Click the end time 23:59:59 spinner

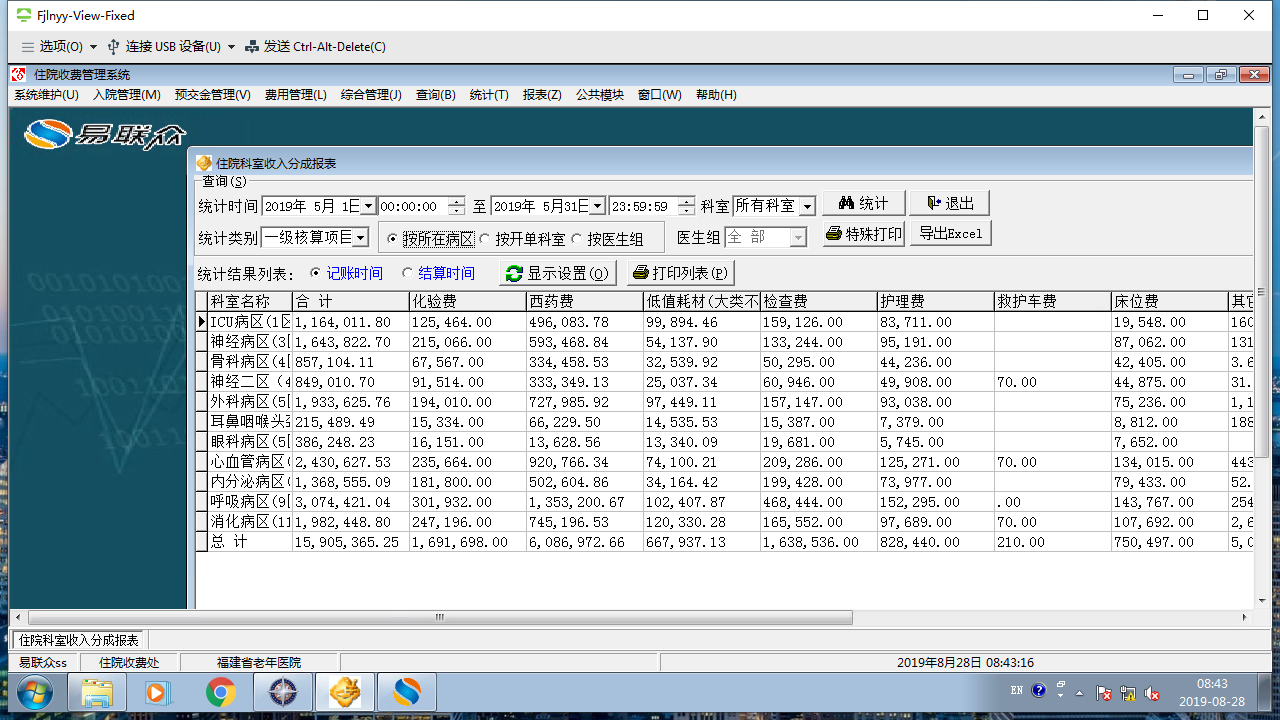(x=686, y=206)
